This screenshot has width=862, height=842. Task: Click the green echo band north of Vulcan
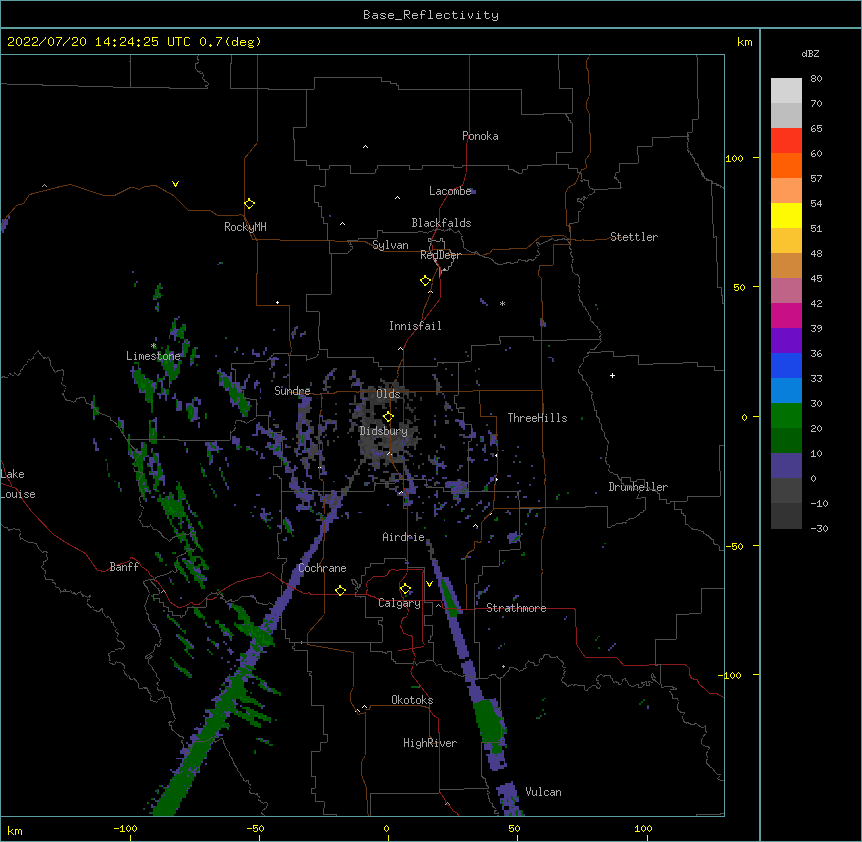[489, 723]
